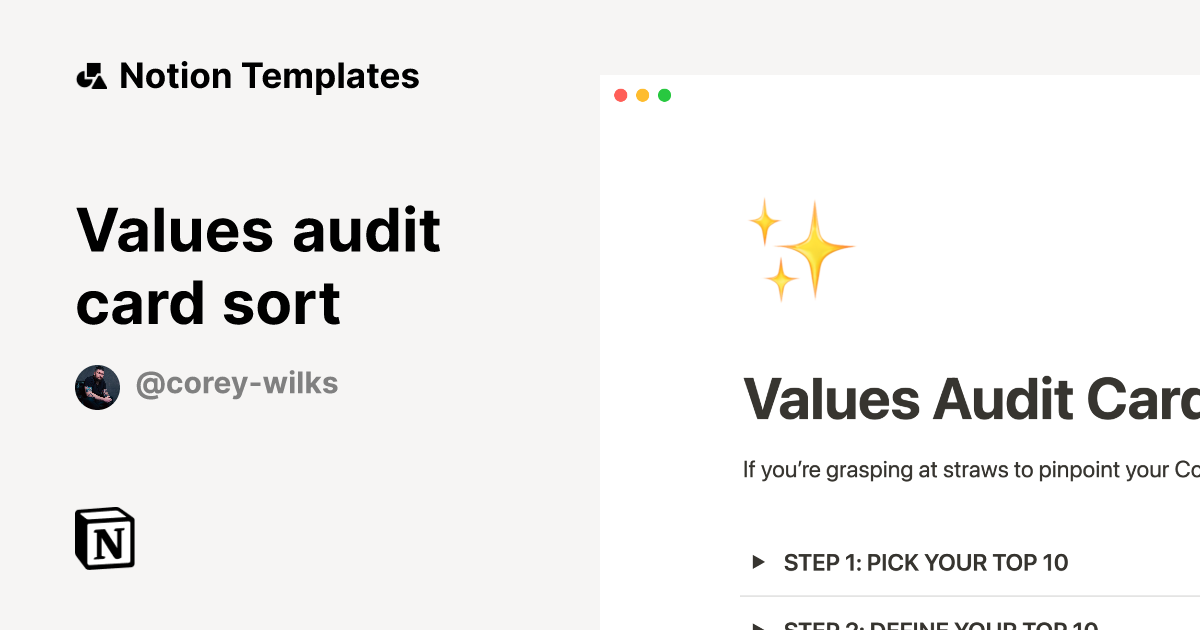This screenshot has height=630, width=1200.
Task: Click the Notion Templates header area
Action: [248, 75]
